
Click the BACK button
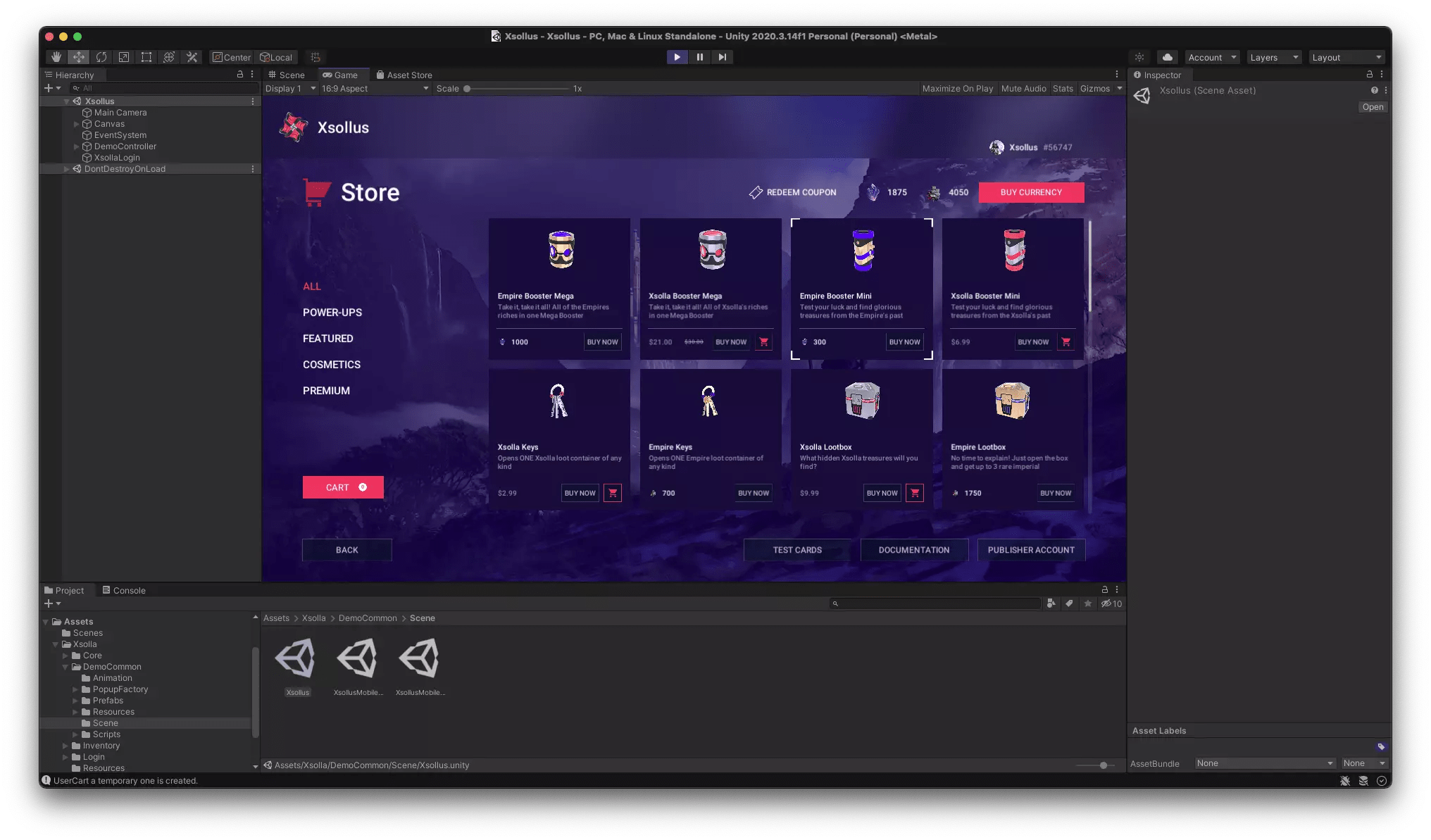pyautogui.click(x=346, y=550)
